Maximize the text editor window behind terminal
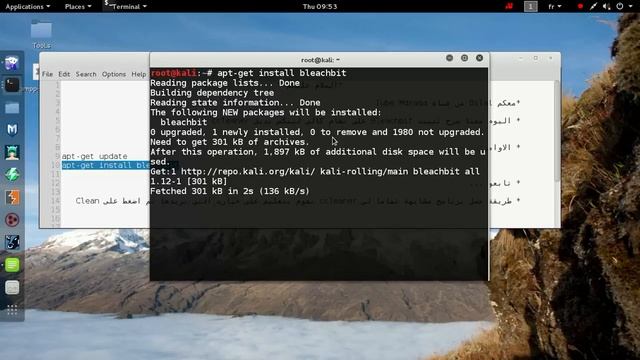 536,58
